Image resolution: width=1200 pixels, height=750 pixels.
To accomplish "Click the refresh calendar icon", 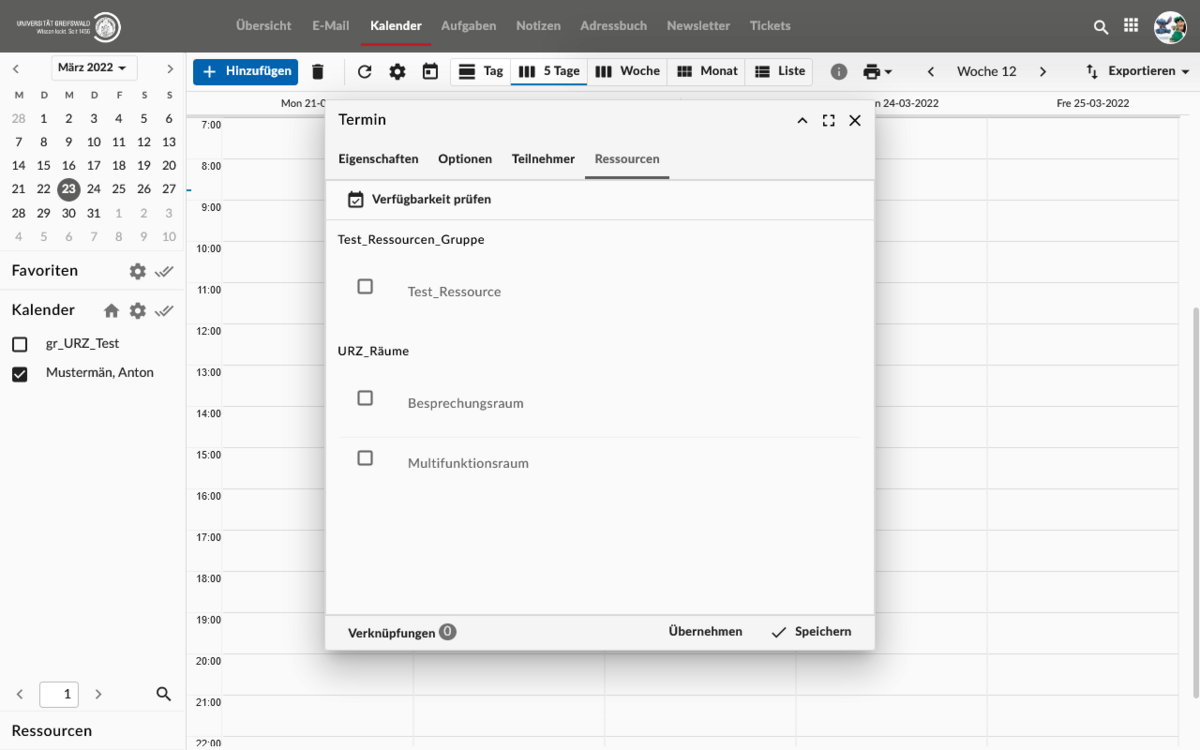I will tap(364, 72).
